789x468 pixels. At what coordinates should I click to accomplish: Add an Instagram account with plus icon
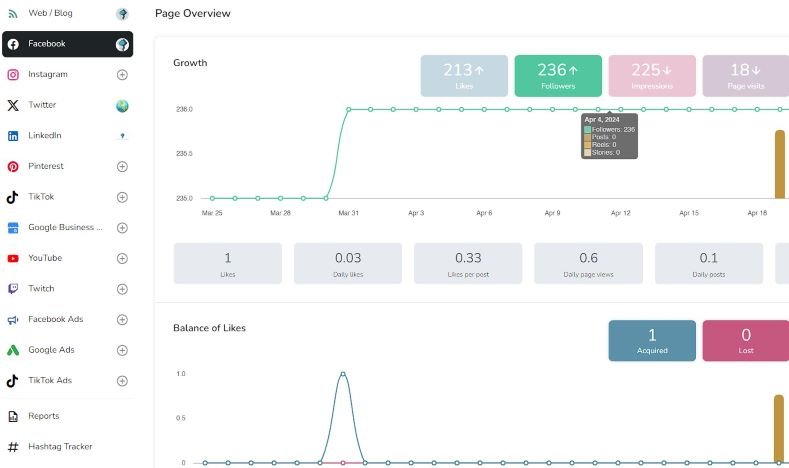(122, 75)
